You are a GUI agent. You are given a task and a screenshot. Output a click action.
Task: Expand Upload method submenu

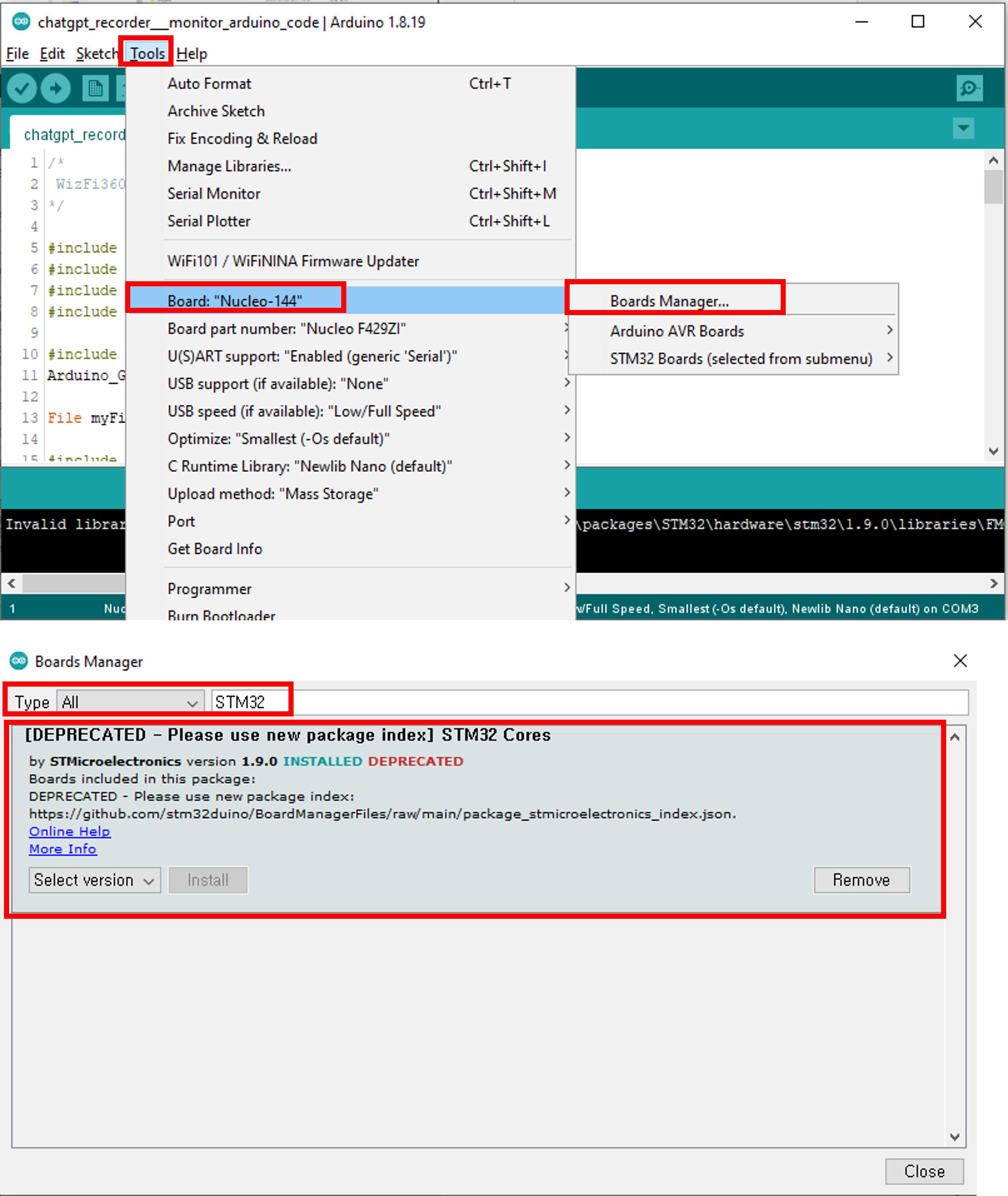(x=350, y=493)
